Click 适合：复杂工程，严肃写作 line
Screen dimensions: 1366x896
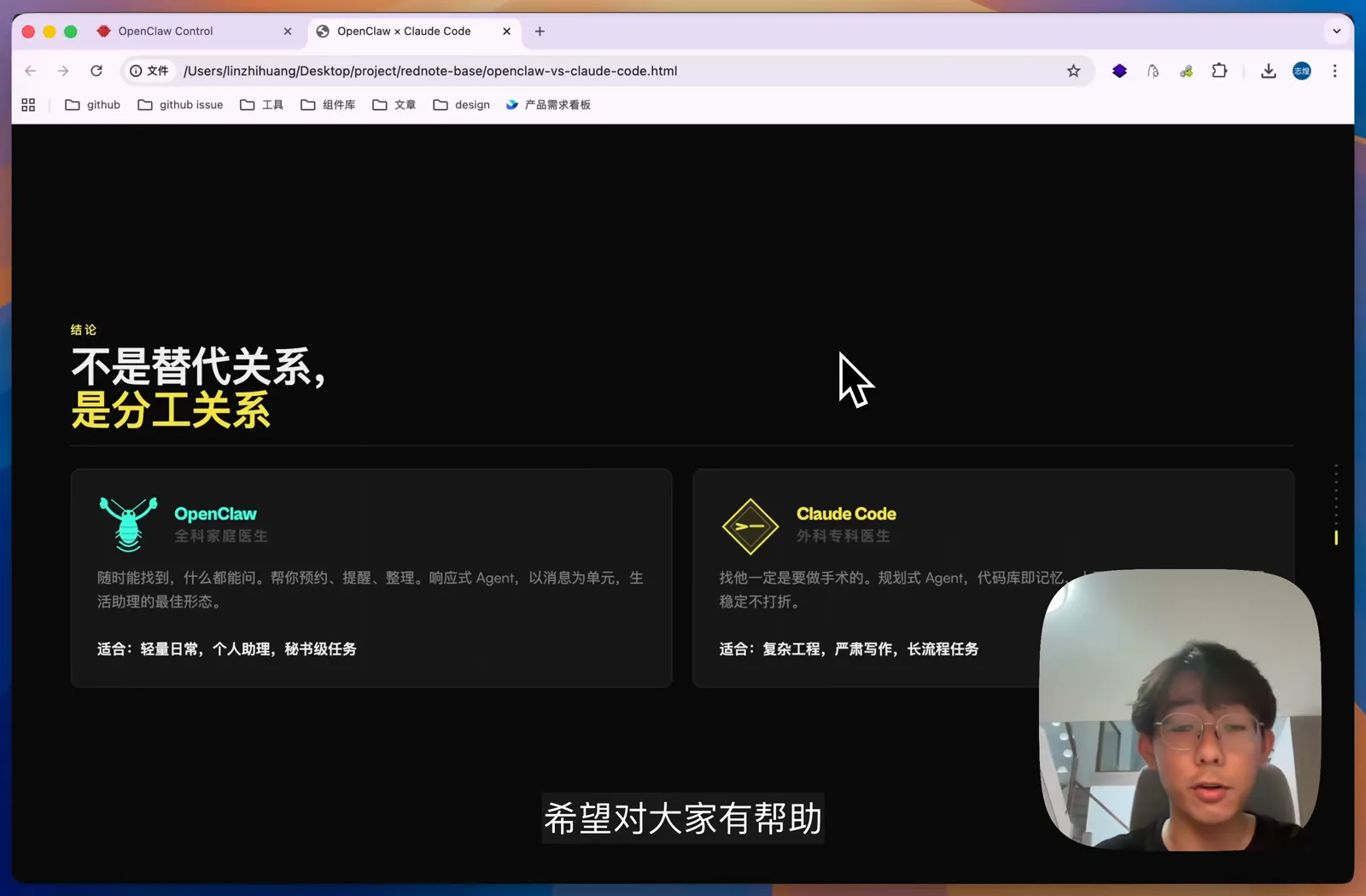[x=849, y=649]
